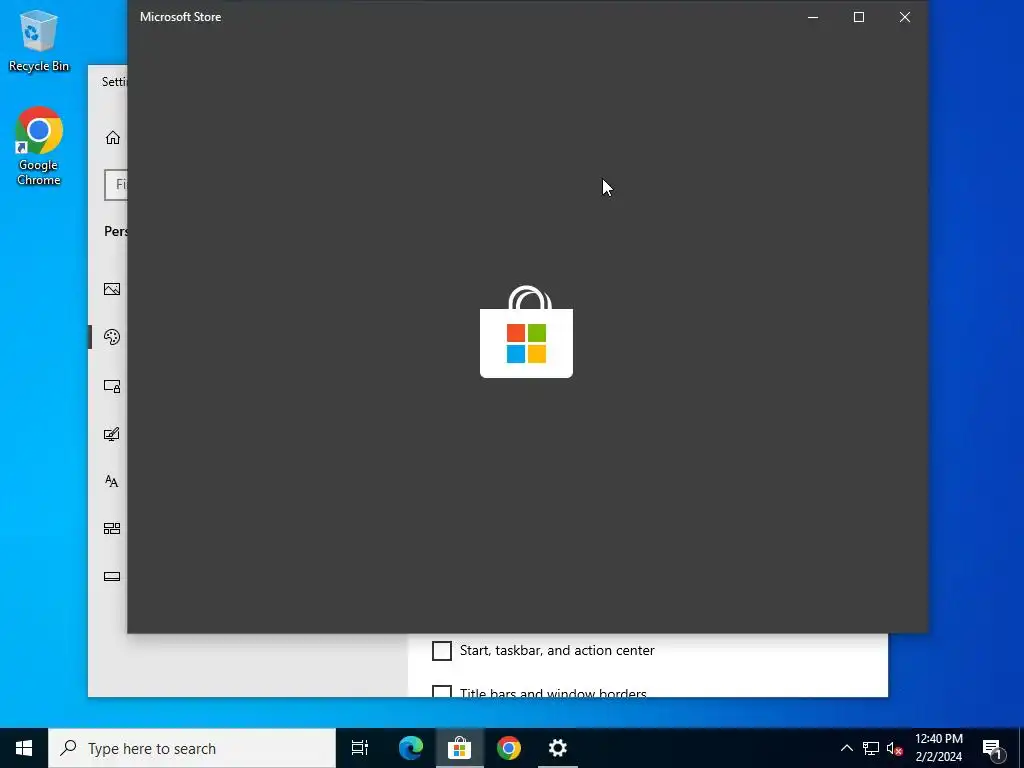
Task: Click Find a setting box in Settings
Action: tap(116, 185)
